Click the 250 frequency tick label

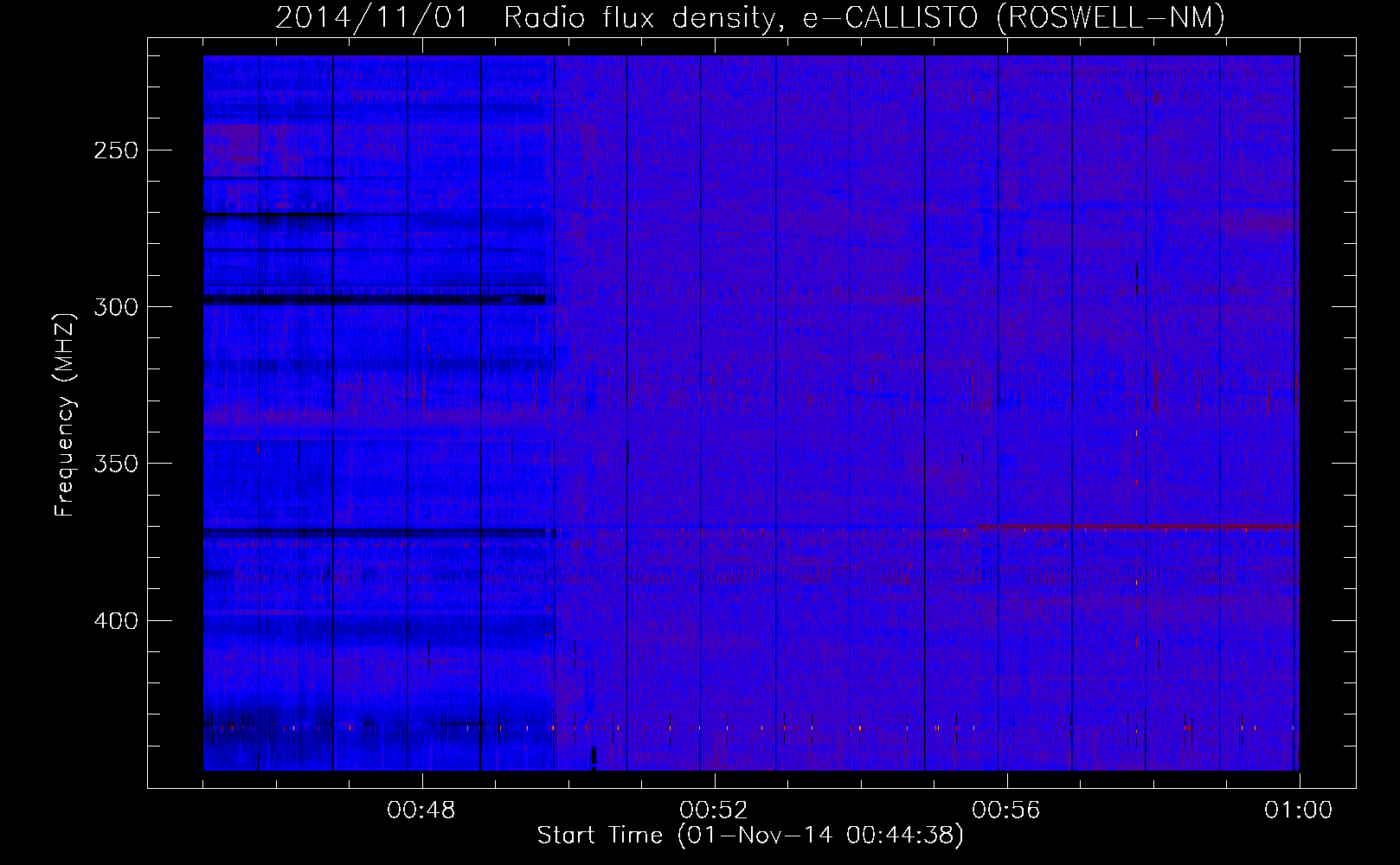[116, 151]
